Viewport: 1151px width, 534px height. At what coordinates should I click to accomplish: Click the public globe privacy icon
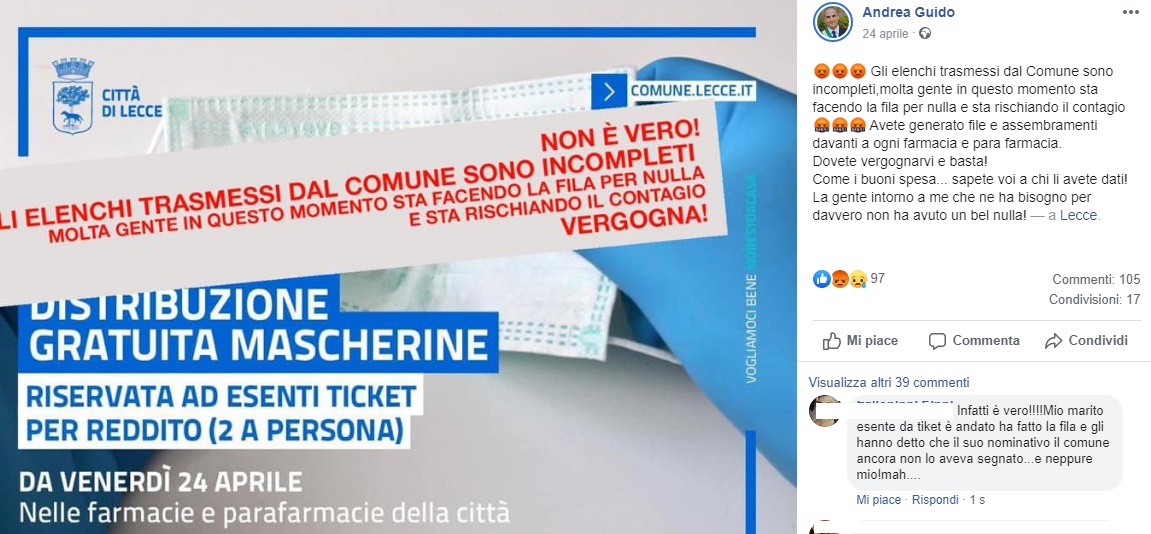pos(925,34)
